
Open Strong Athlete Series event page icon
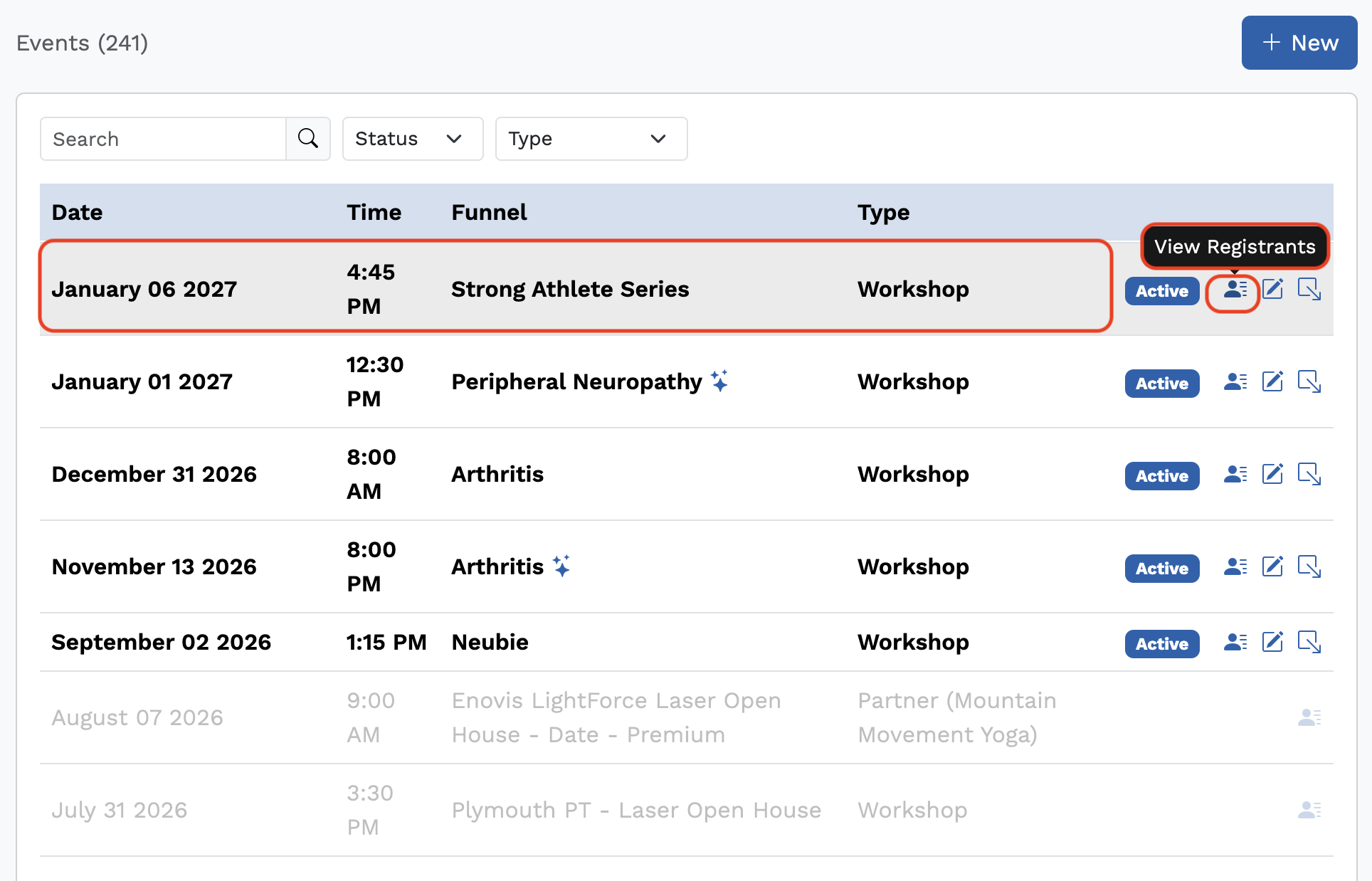[1309, 289]
